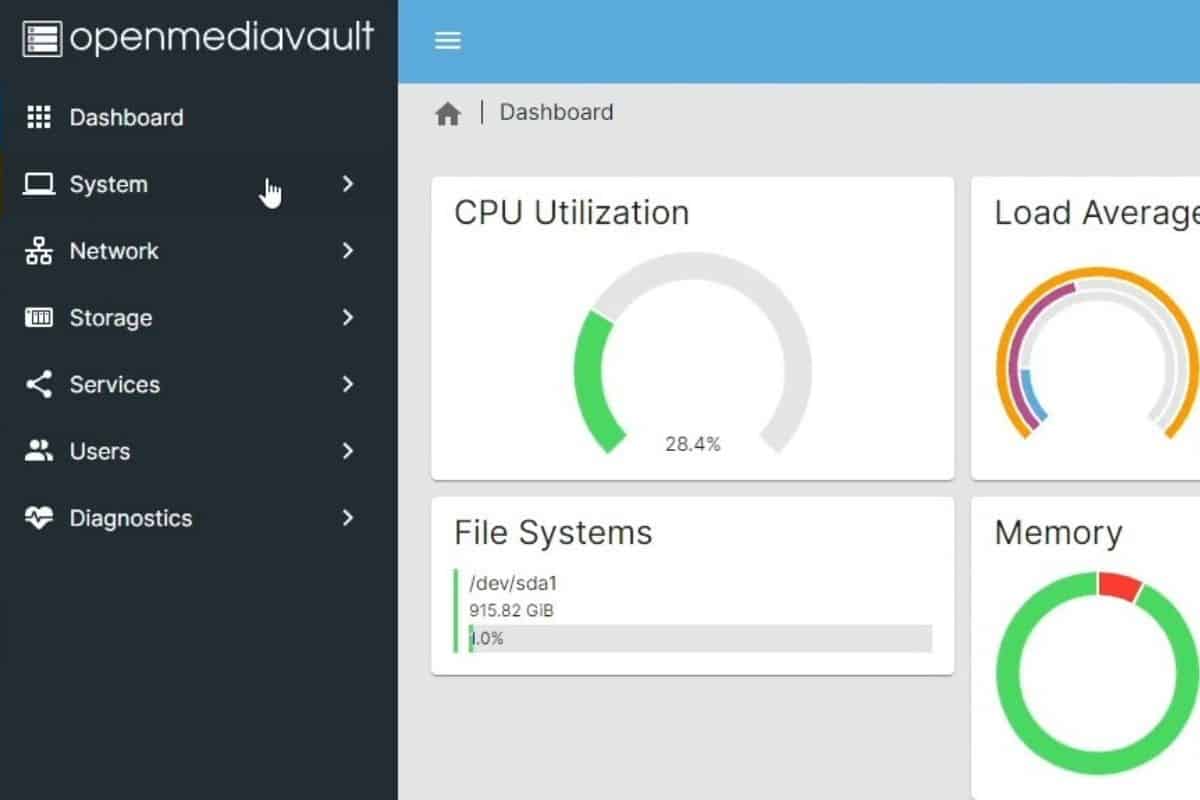
Task: Expand the Diagnostics section
Action: point(348,518)
